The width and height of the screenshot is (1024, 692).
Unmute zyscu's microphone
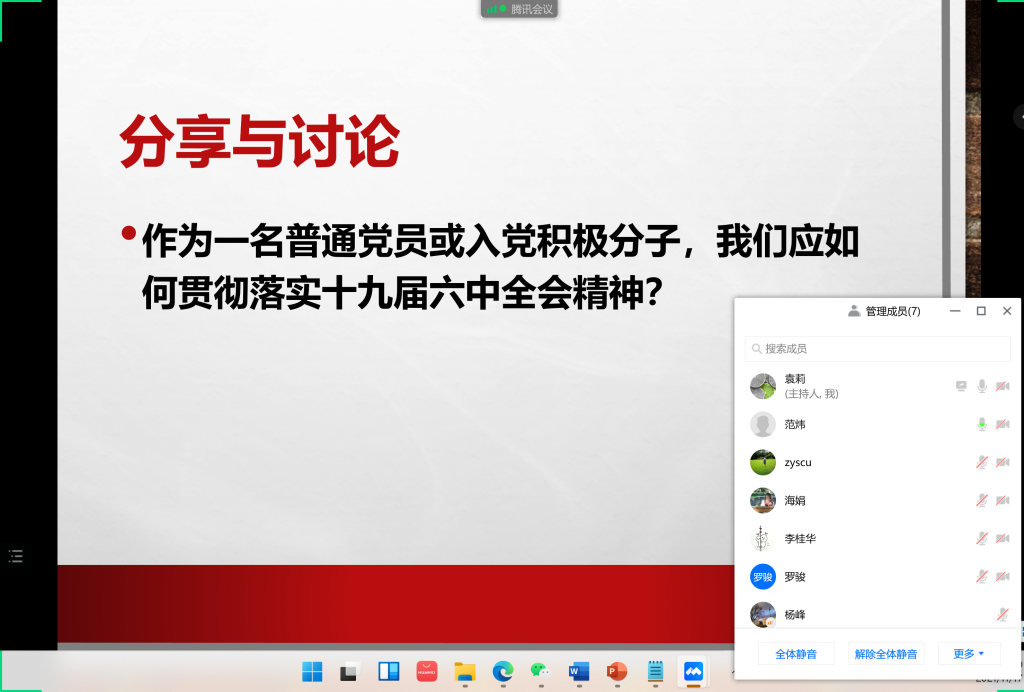[x=982, y=462]
